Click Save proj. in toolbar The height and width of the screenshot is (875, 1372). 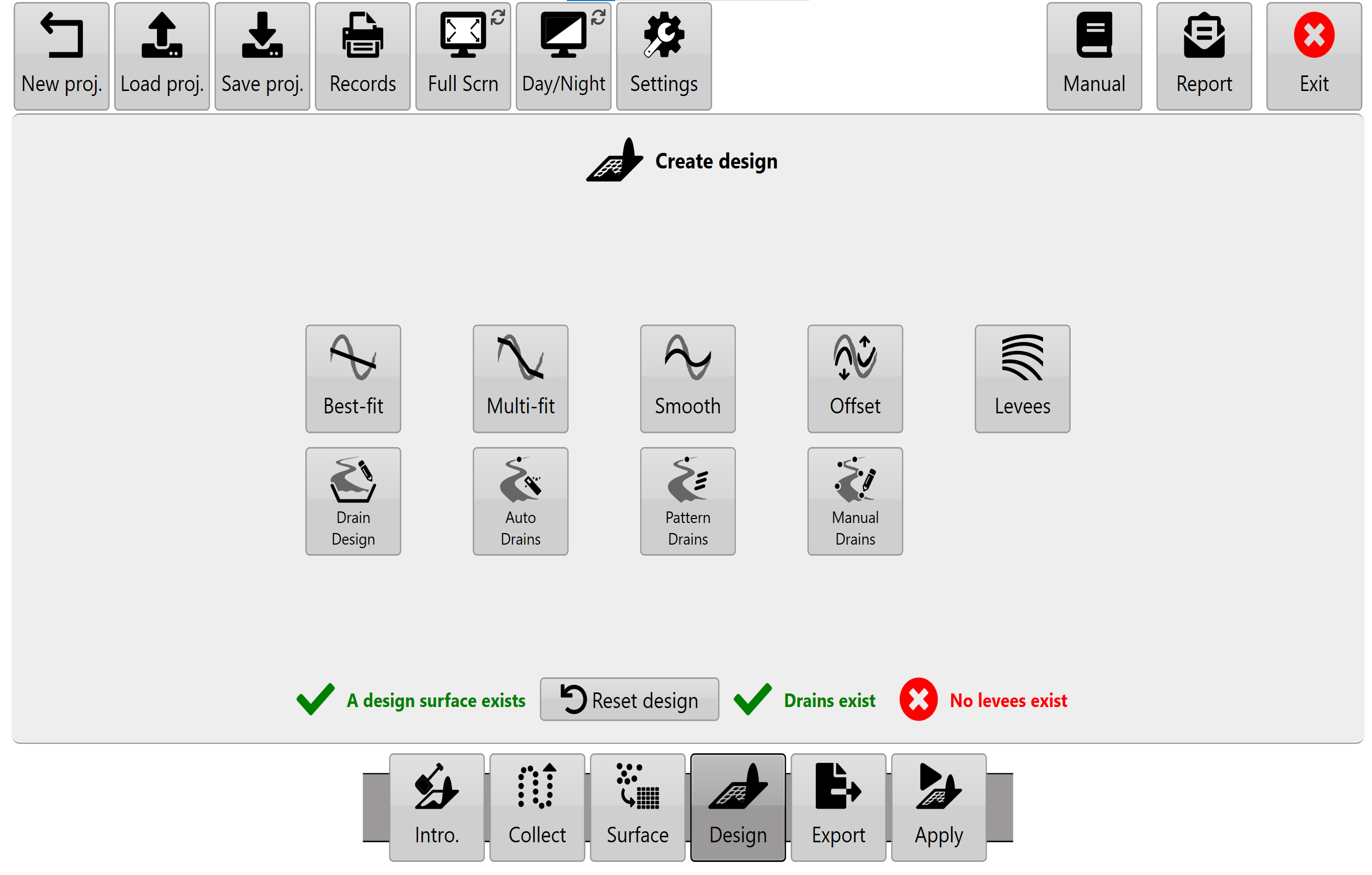coord(262,56)
